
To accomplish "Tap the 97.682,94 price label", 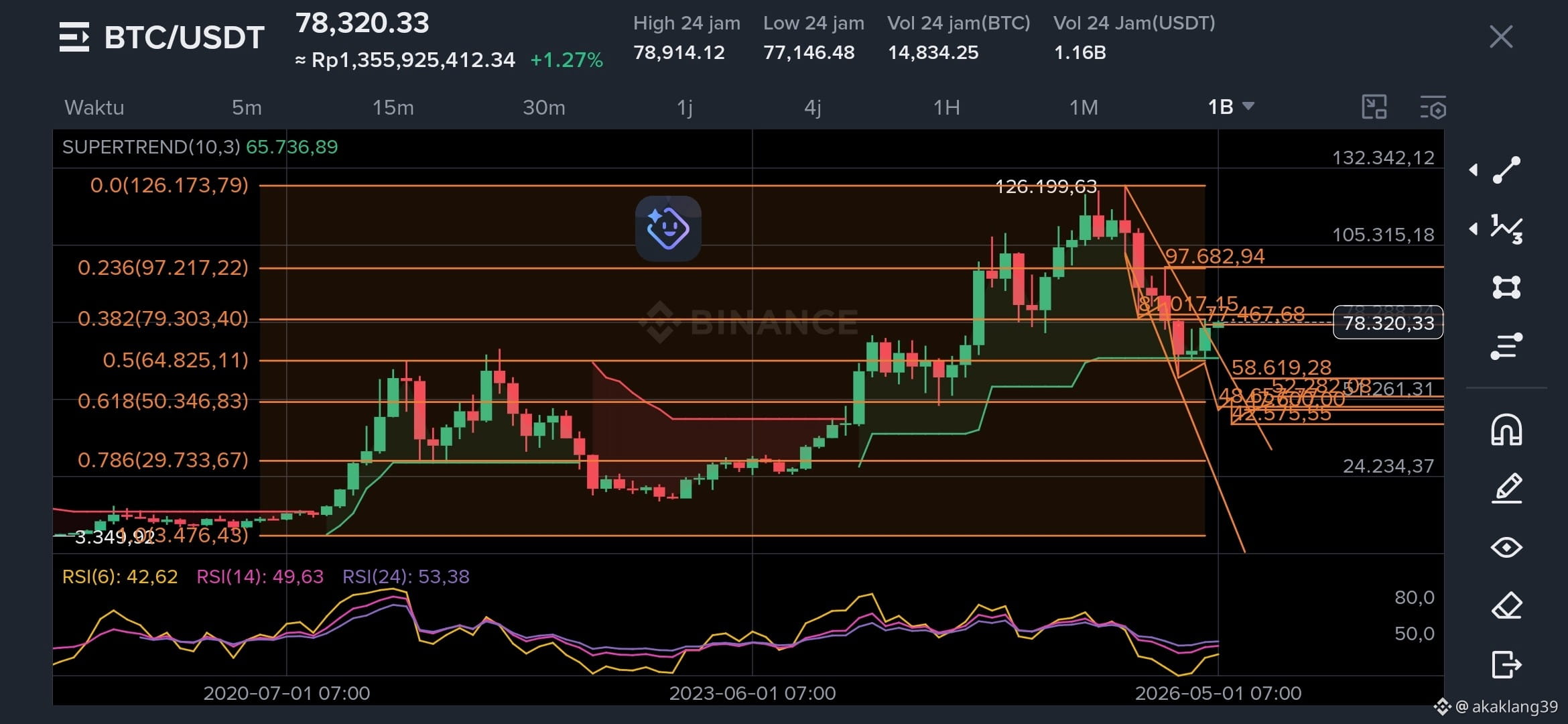I will coord(1215,256).
